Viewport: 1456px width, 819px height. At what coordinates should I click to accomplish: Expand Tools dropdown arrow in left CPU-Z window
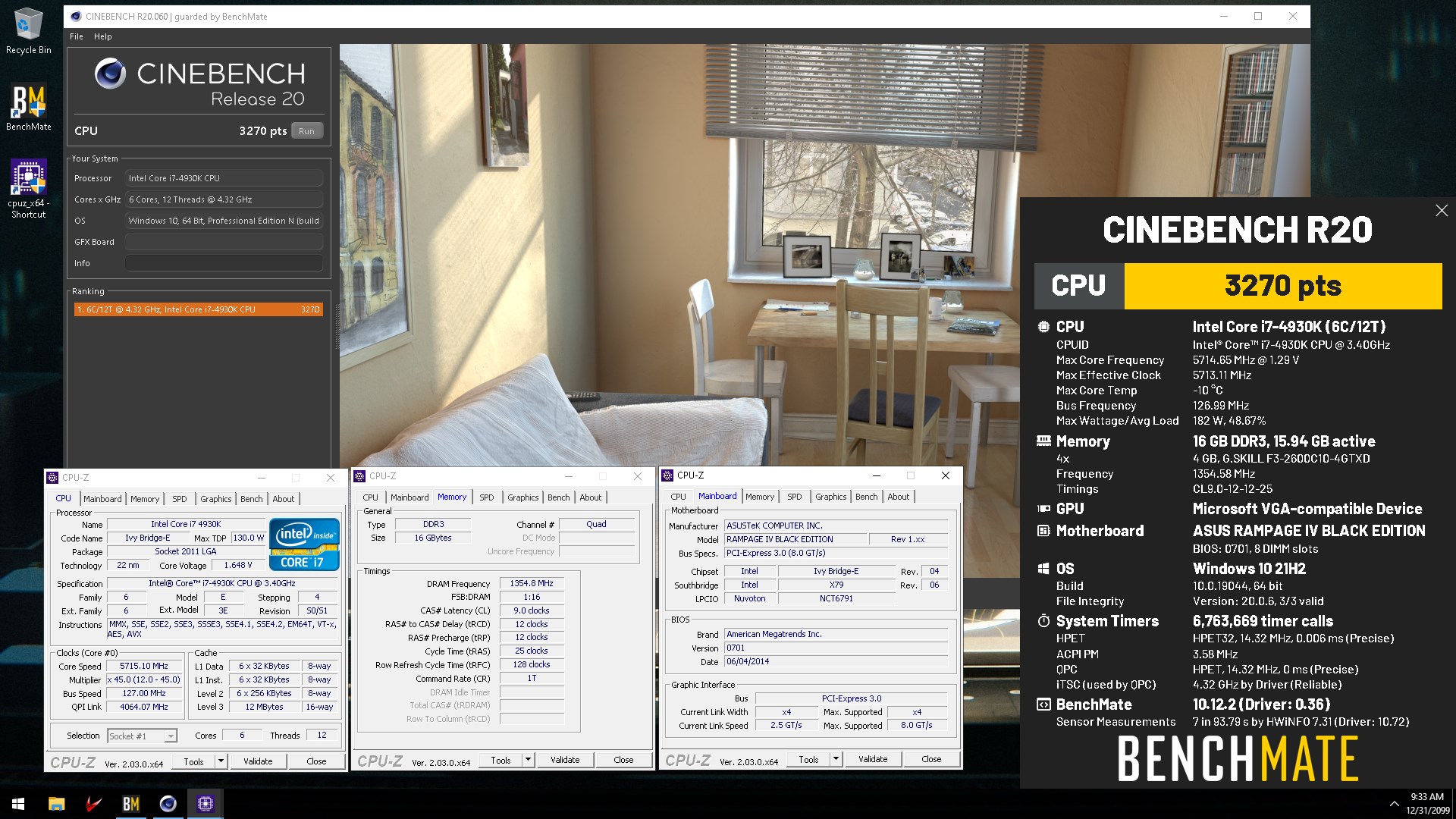221,761
